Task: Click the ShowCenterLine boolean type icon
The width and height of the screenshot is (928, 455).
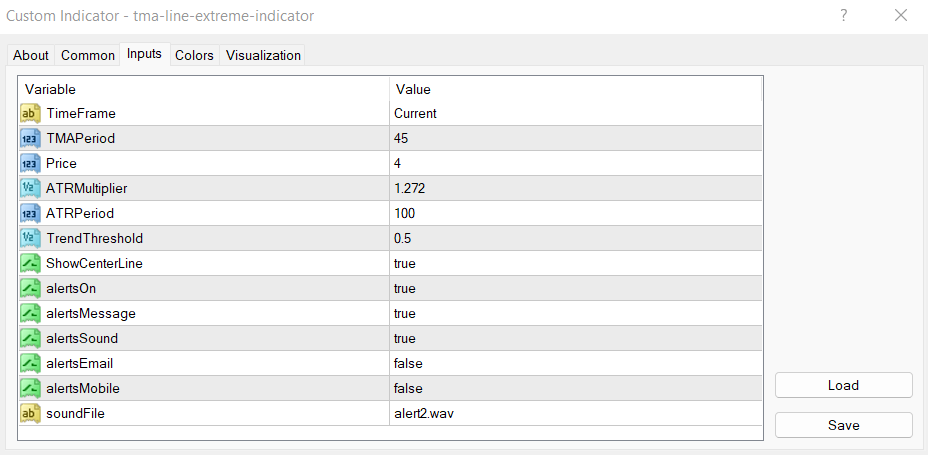Action: 30,263
